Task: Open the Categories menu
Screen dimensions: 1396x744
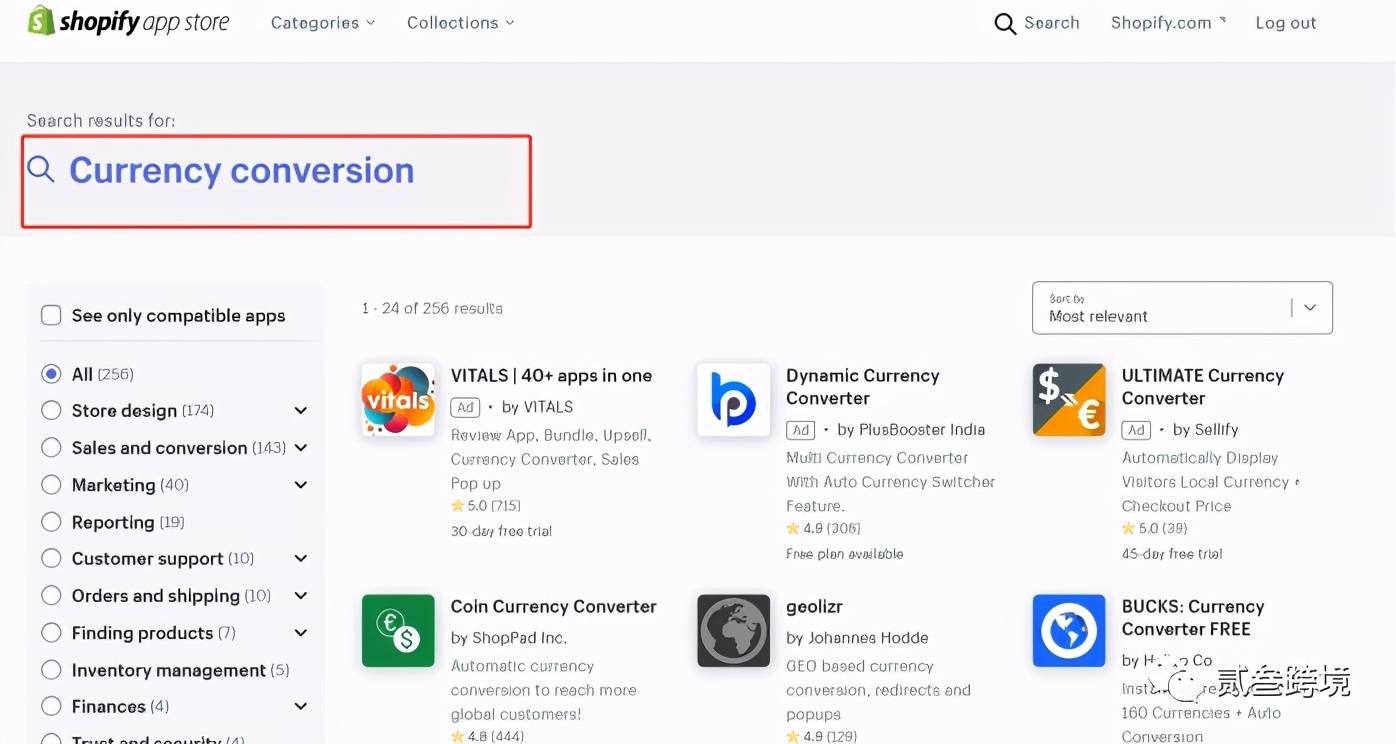Action: point(323,23)
